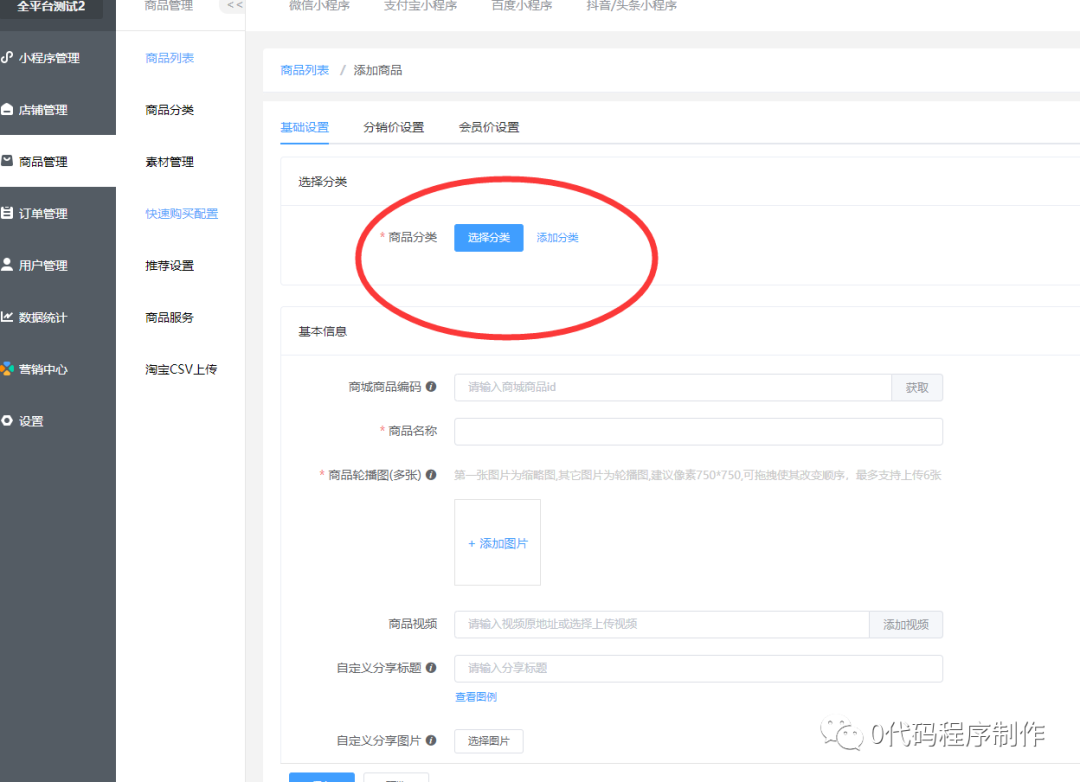
Task: Click info icon next to 自定义分享图片
Action: coord(431,741)
